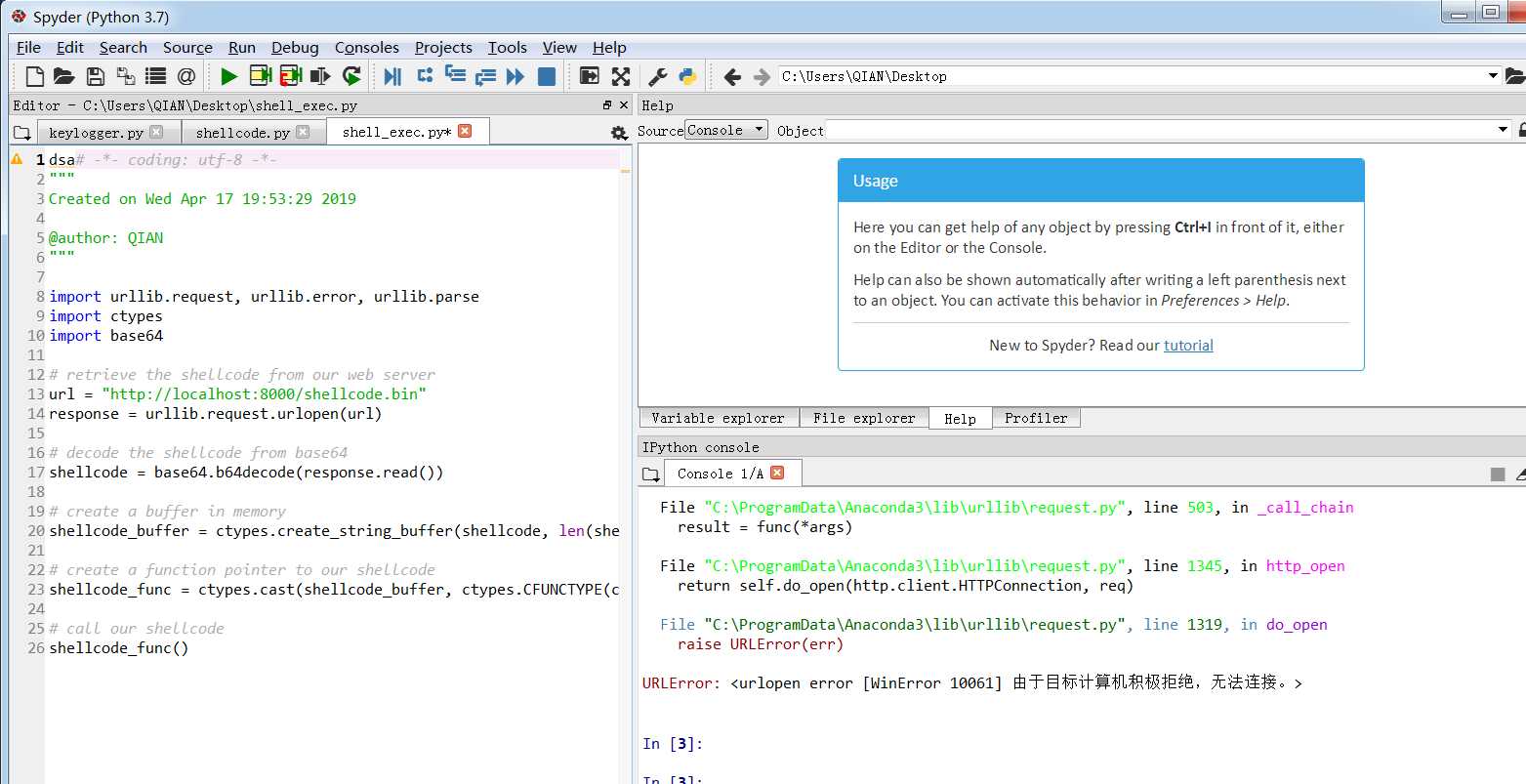
Task: Open the Help menu
Action: (x=609, y=47)
